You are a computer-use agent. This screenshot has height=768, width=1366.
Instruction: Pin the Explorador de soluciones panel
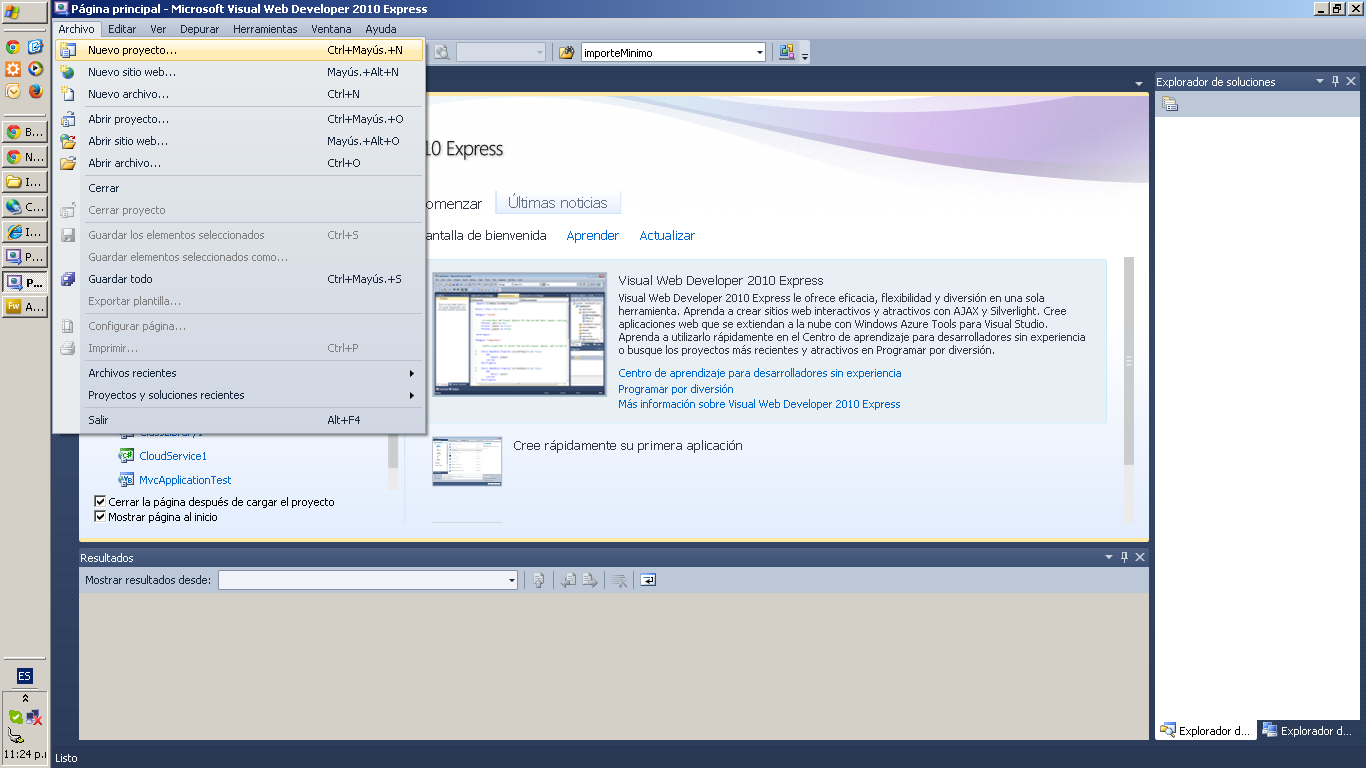point(1335,81)
